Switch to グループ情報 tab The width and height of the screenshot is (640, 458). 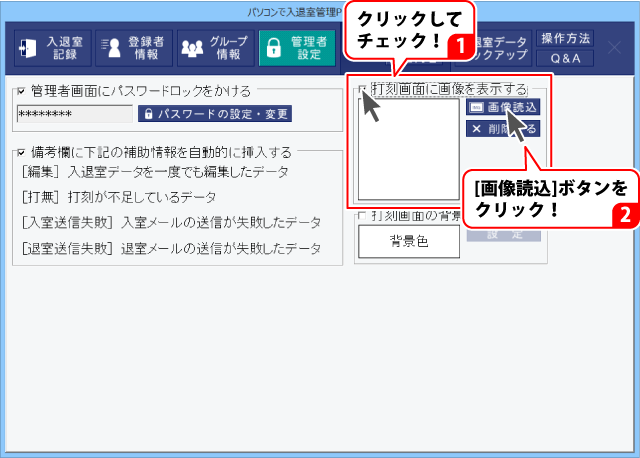[213, 48]
